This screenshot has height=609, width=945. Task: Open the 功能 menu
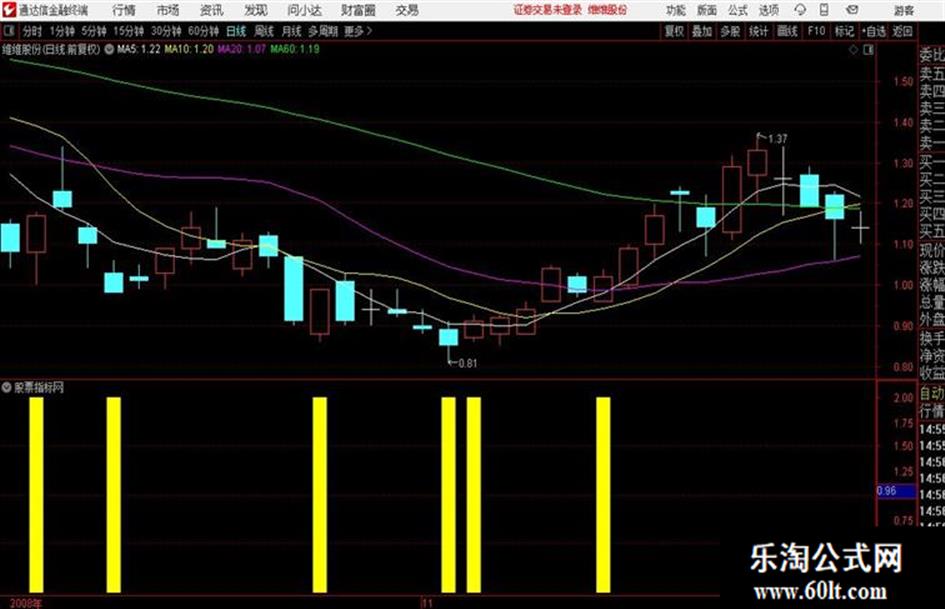[x=676, y=10]
